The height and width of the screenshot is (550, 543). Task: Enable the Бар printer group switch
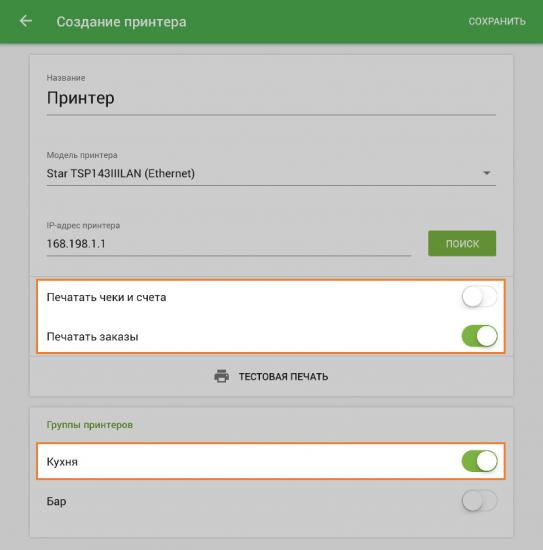pos(480,501)
